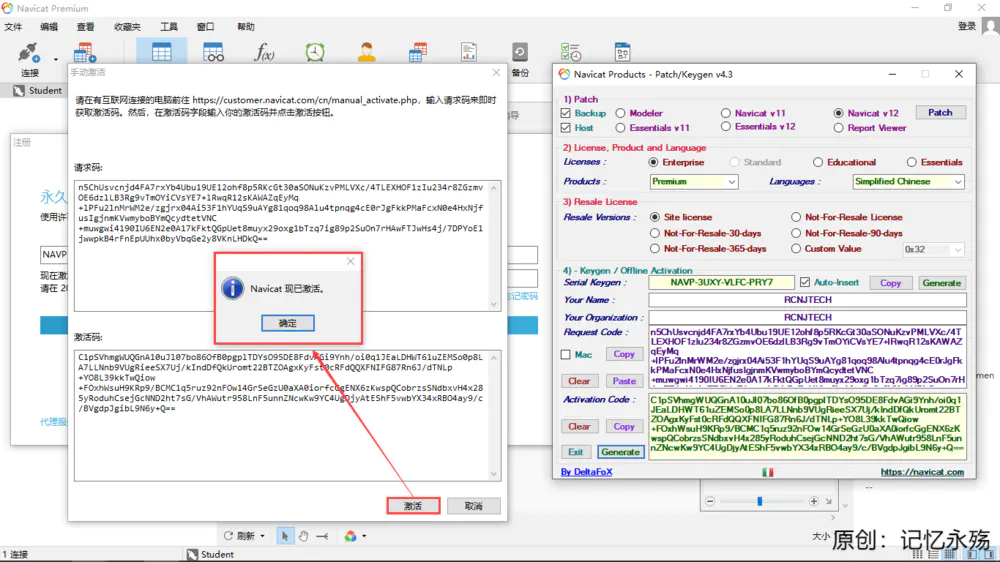
Task: Enable the Mac checkbox
Action: click(566, 354)
